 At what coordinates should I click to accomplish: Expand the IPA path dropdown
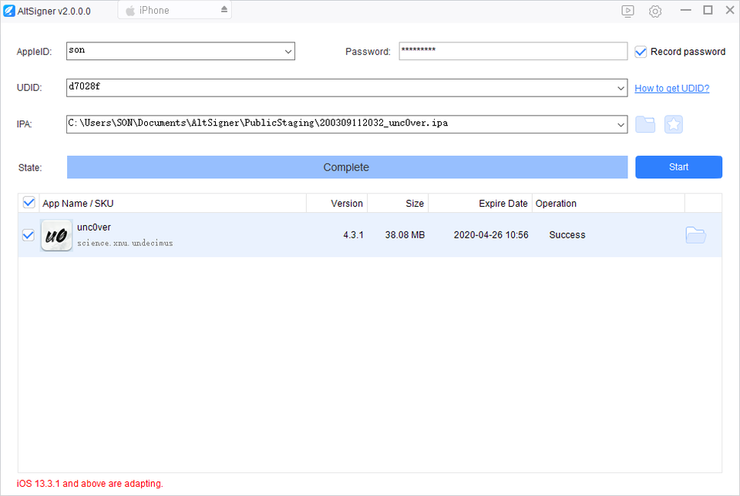click(x=621, y=125)
